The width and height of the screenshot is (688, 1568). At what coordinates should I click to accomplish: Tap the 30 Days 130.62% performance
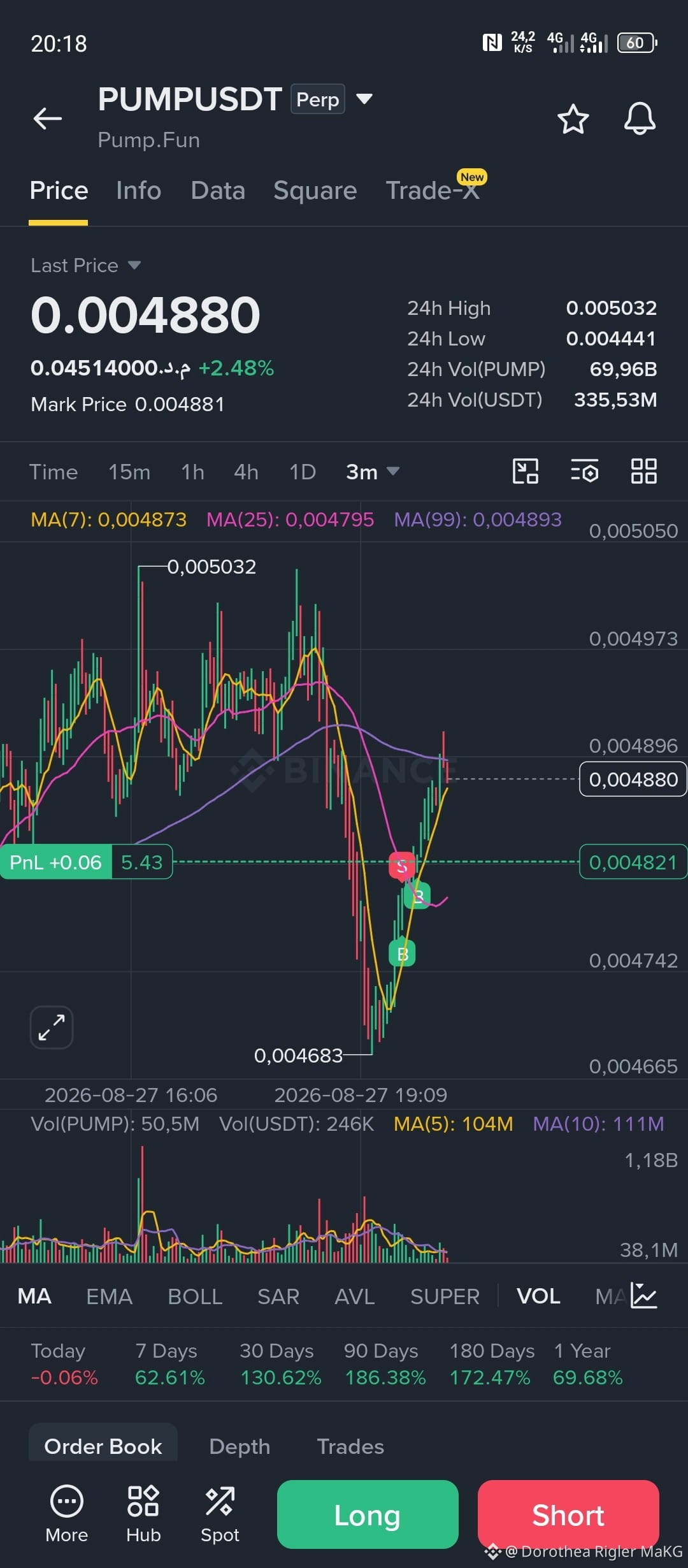click(x=280, y=1364)
